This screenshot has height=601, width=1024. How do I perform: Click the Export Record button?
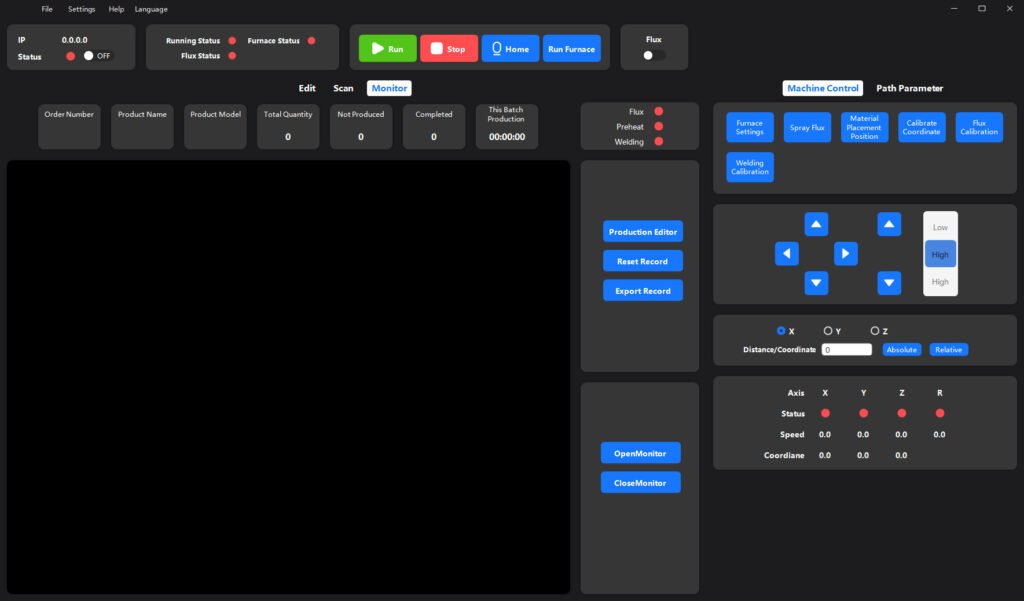642,291
